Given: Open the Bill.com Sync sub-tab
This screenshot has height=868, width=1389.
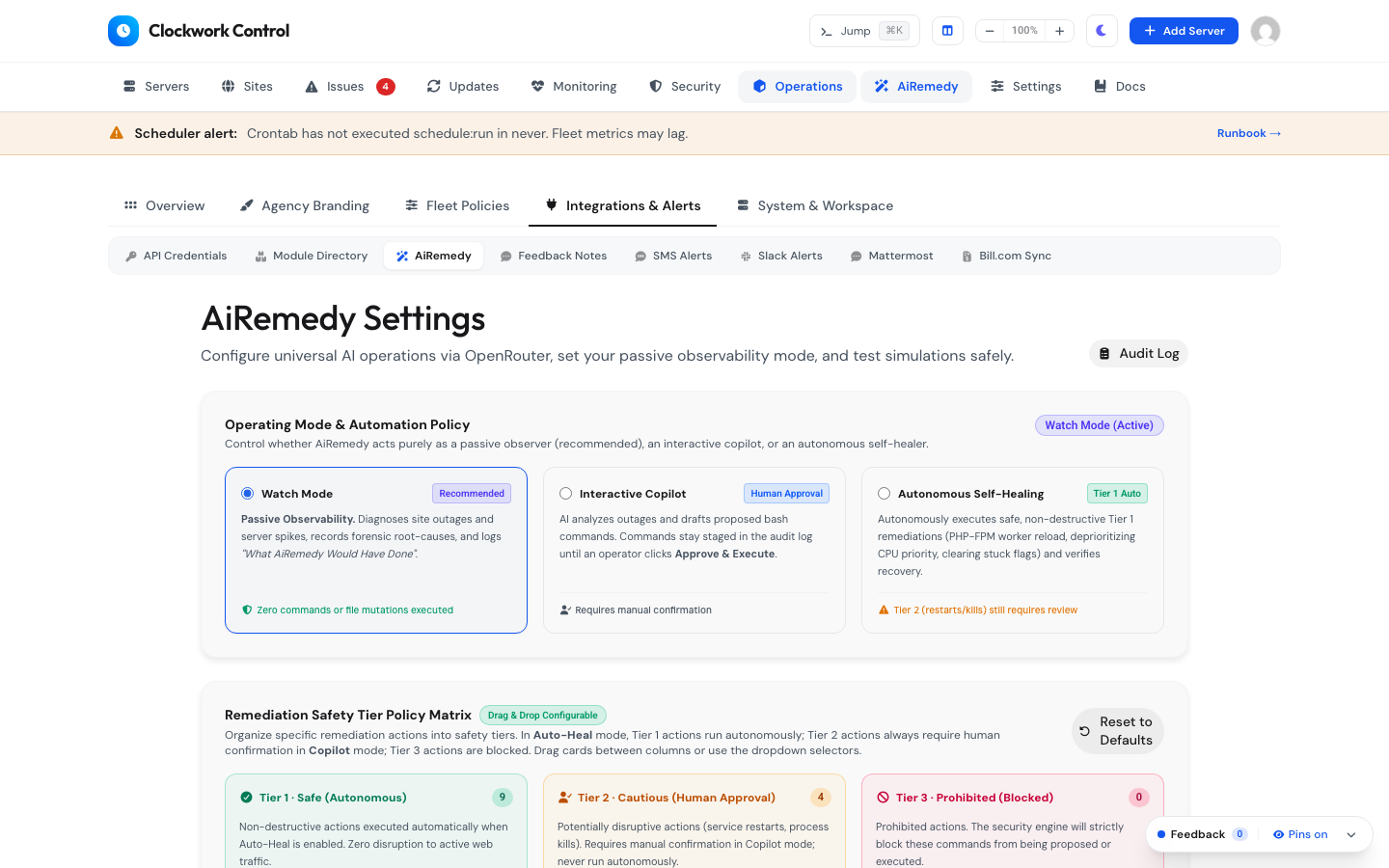Looking at the screenshot, I should pos(1007,257).
